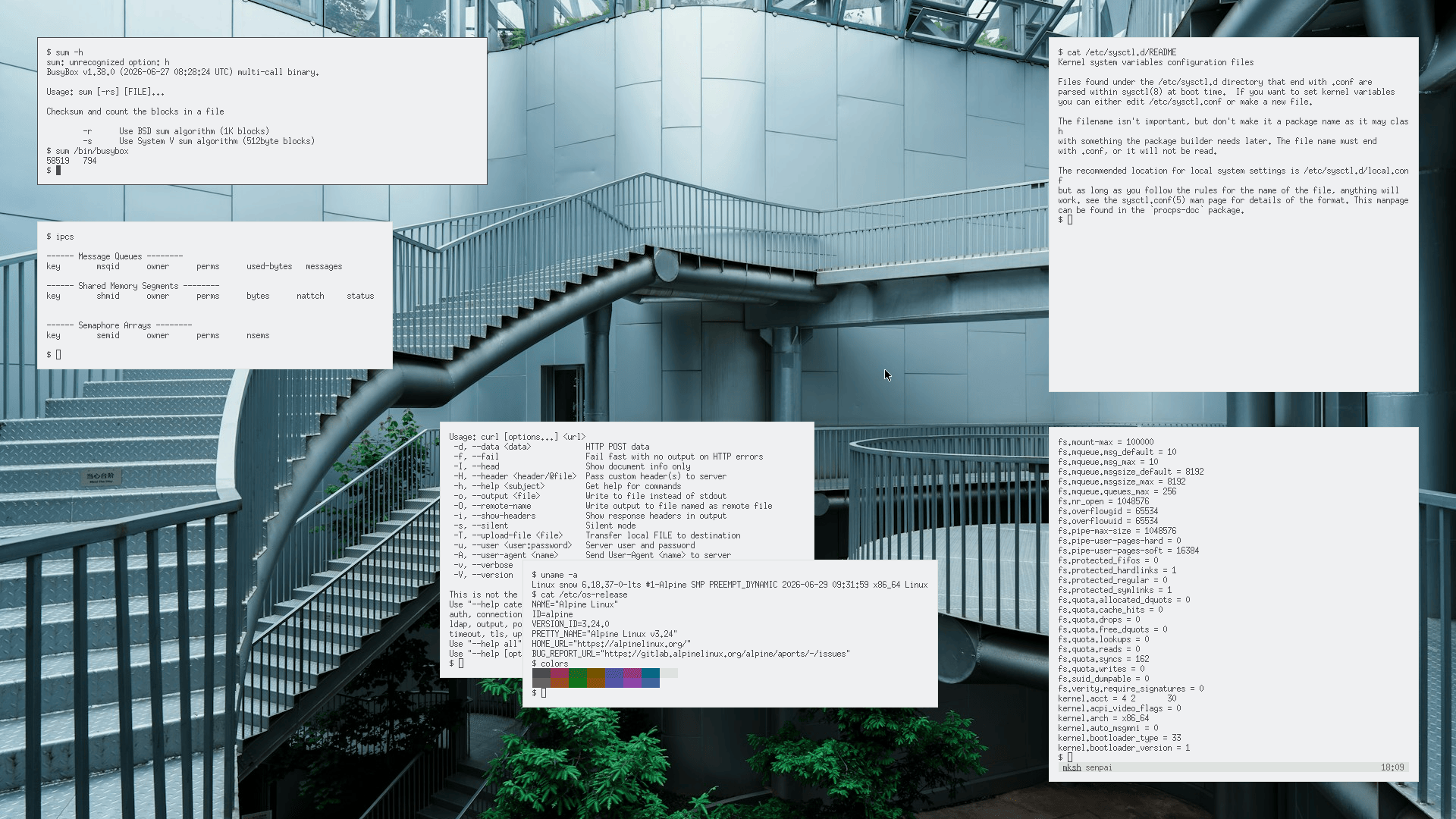Click the "Shared Memory Segments" section header
The width and height of the screenshot is (1456, 819).
(x=133, y=286)
